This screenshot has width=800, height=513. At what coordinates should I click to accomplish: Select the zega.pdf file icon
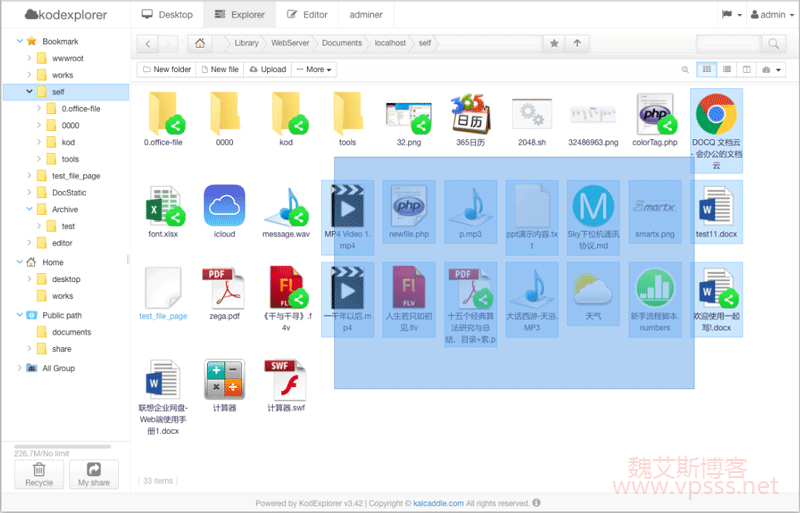point(225,289)
